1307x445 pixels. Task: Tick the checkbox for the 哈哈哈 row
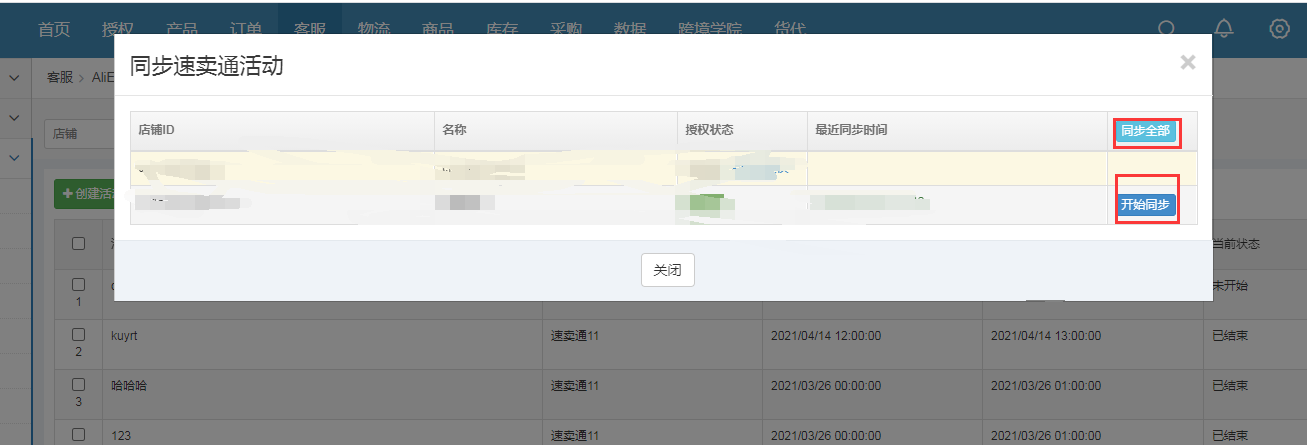(x=79, y=386)
